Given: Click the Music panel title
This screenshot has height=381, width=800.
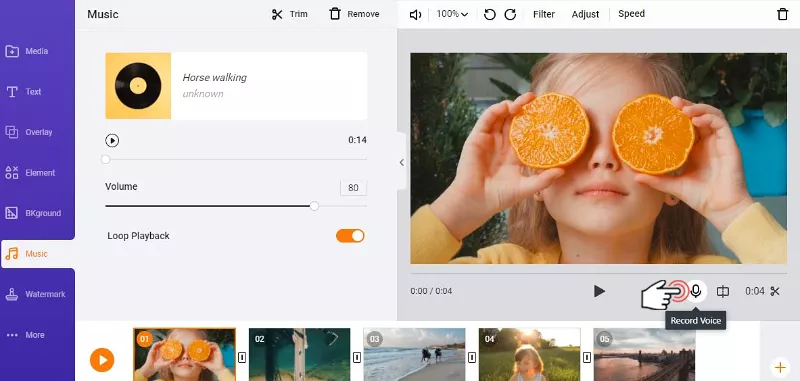Looking at the screenshot, I should tap(103, 14).
